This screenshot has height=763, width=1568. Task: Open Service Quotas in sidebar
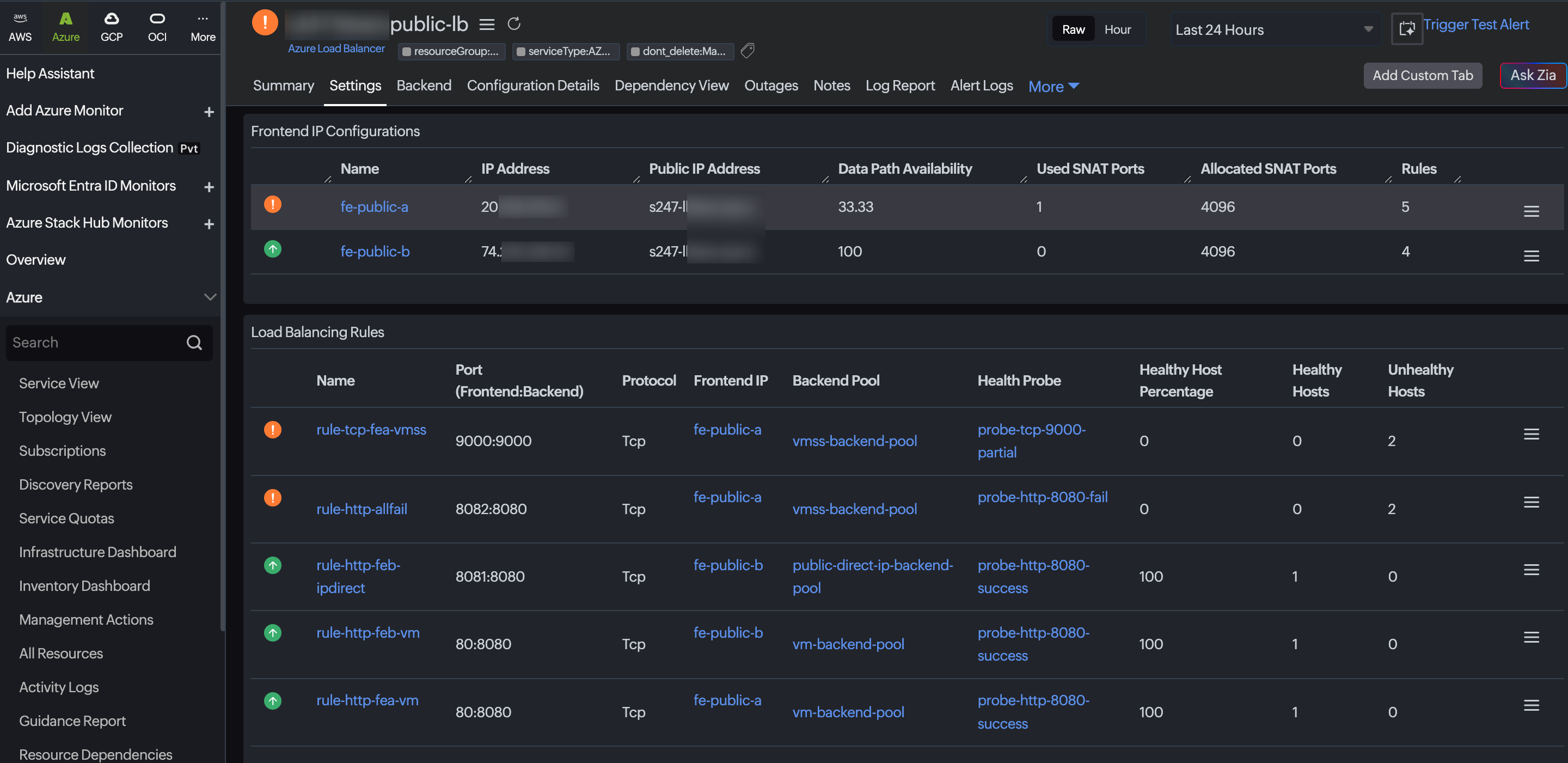point(66,518)
